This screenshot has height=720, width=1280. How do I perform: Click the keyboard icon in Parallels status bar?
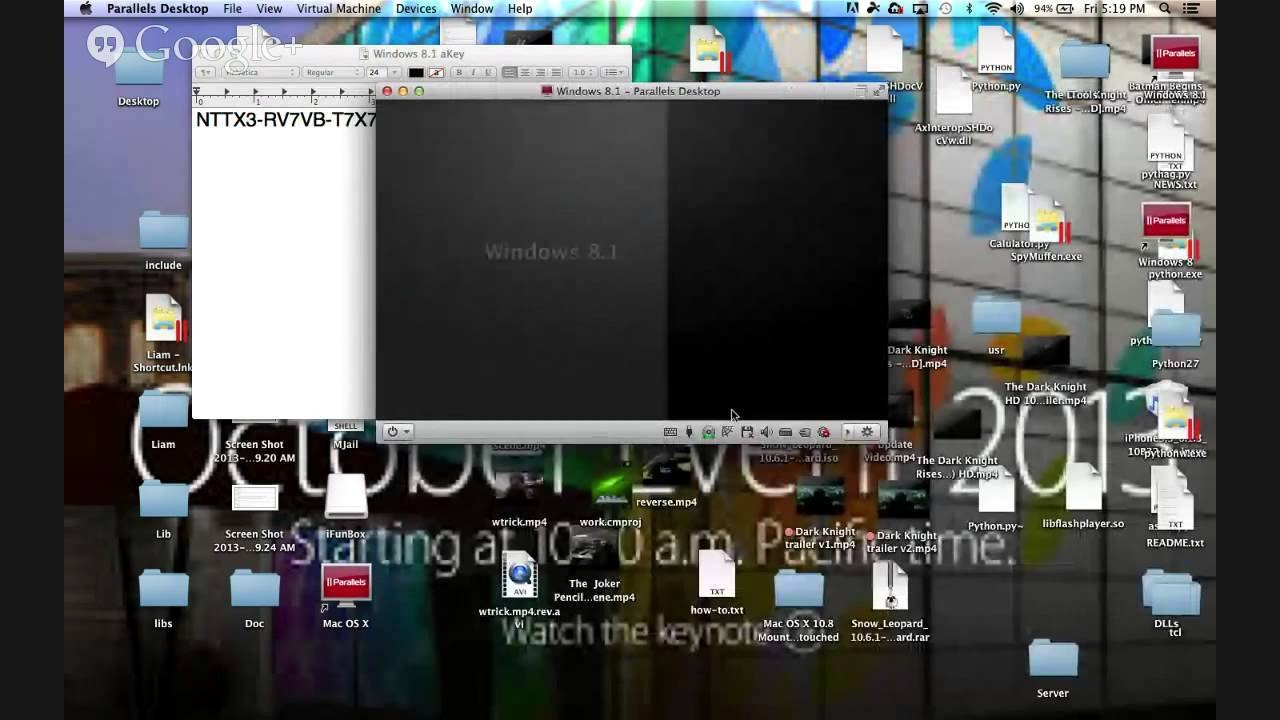click(670, 432)
